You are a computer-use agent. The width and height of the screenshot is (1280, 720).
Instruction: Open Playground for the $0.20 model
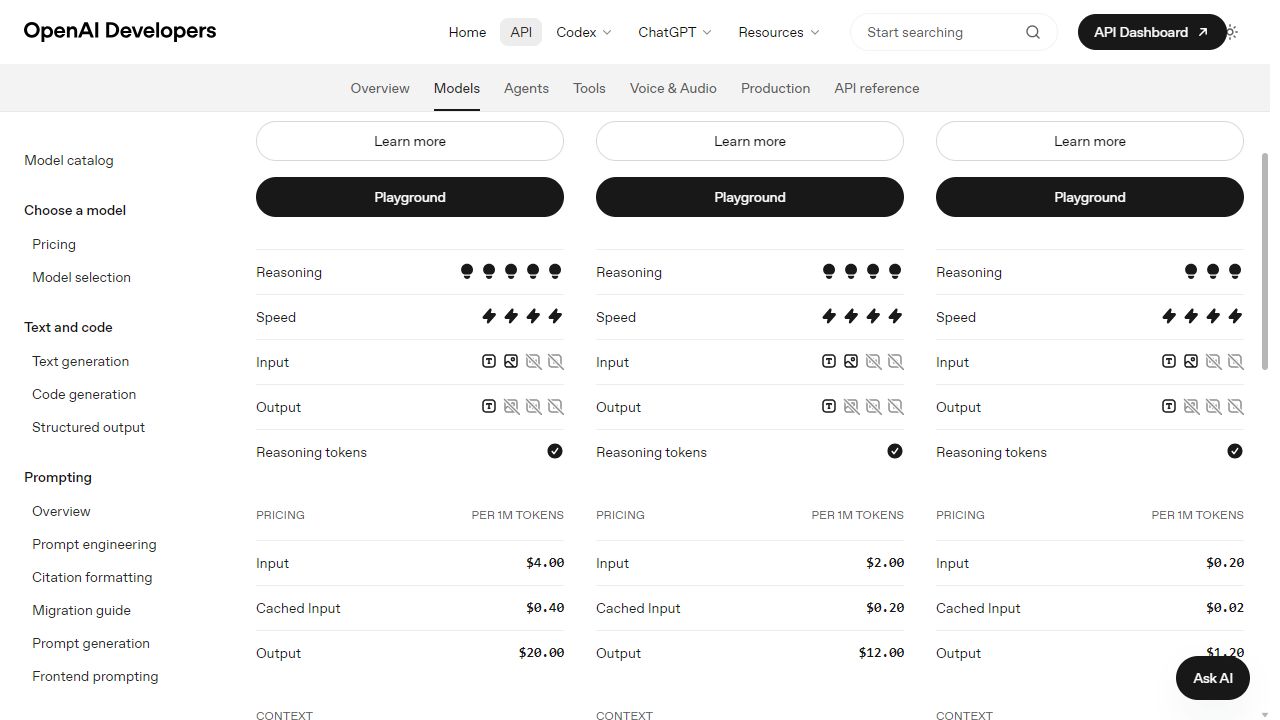(1090, 197)
